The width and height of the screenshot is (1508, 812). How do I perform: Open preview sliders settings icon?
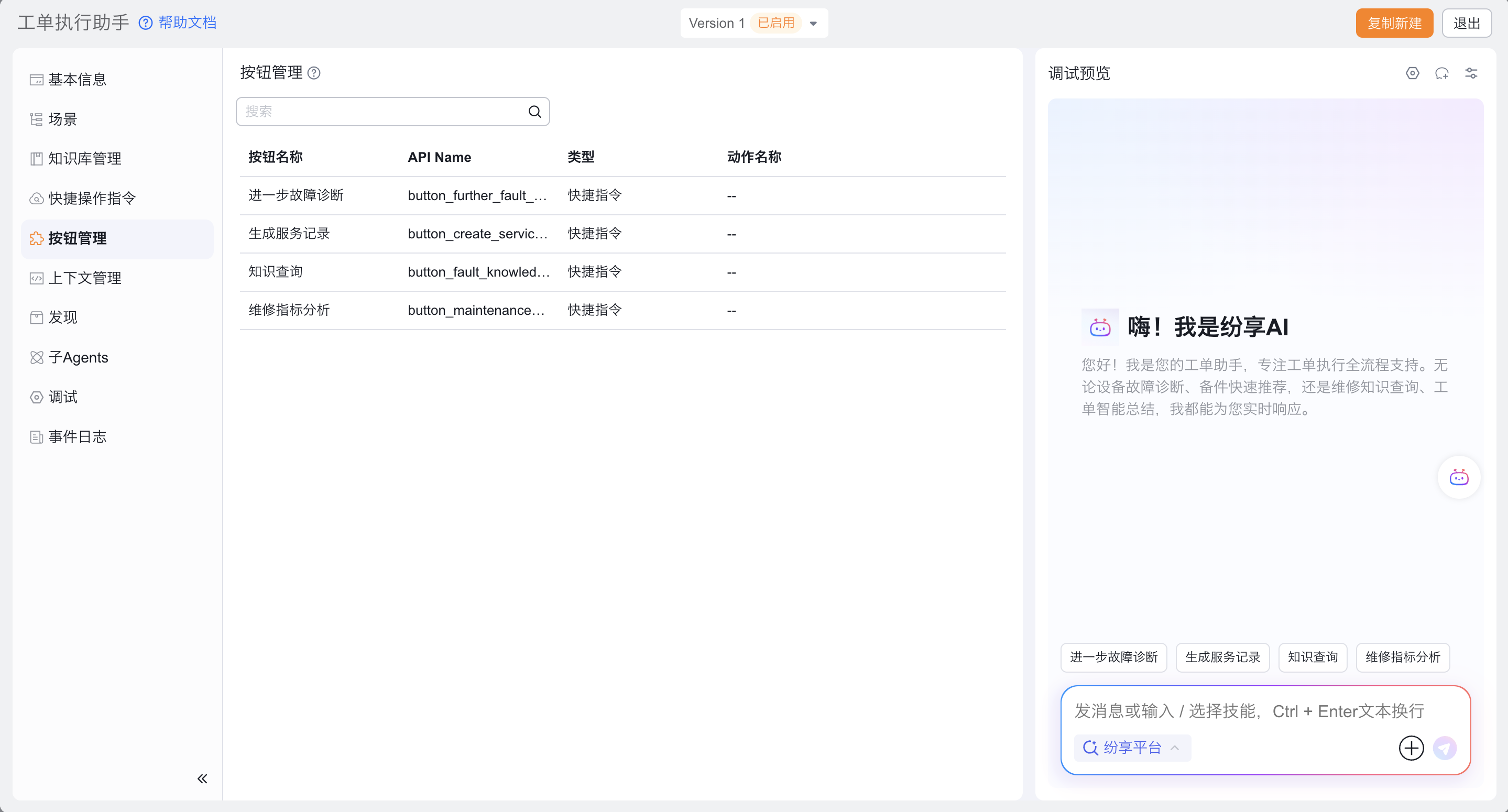coord(1470,73)
